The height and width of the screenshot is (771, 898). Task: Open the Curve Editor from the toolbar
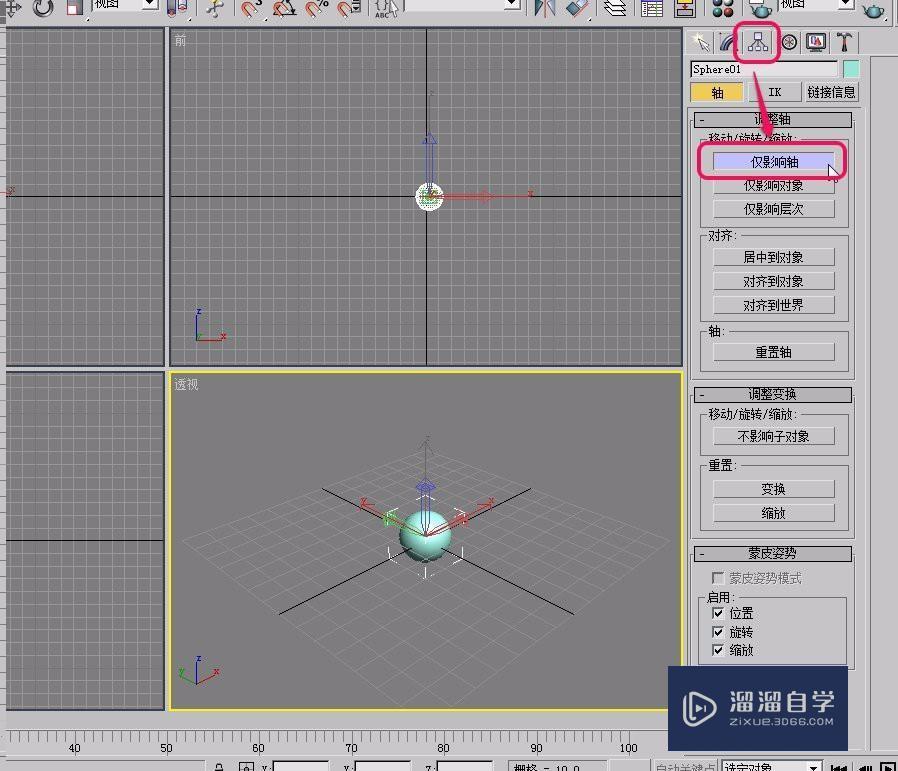coord(650,10)
